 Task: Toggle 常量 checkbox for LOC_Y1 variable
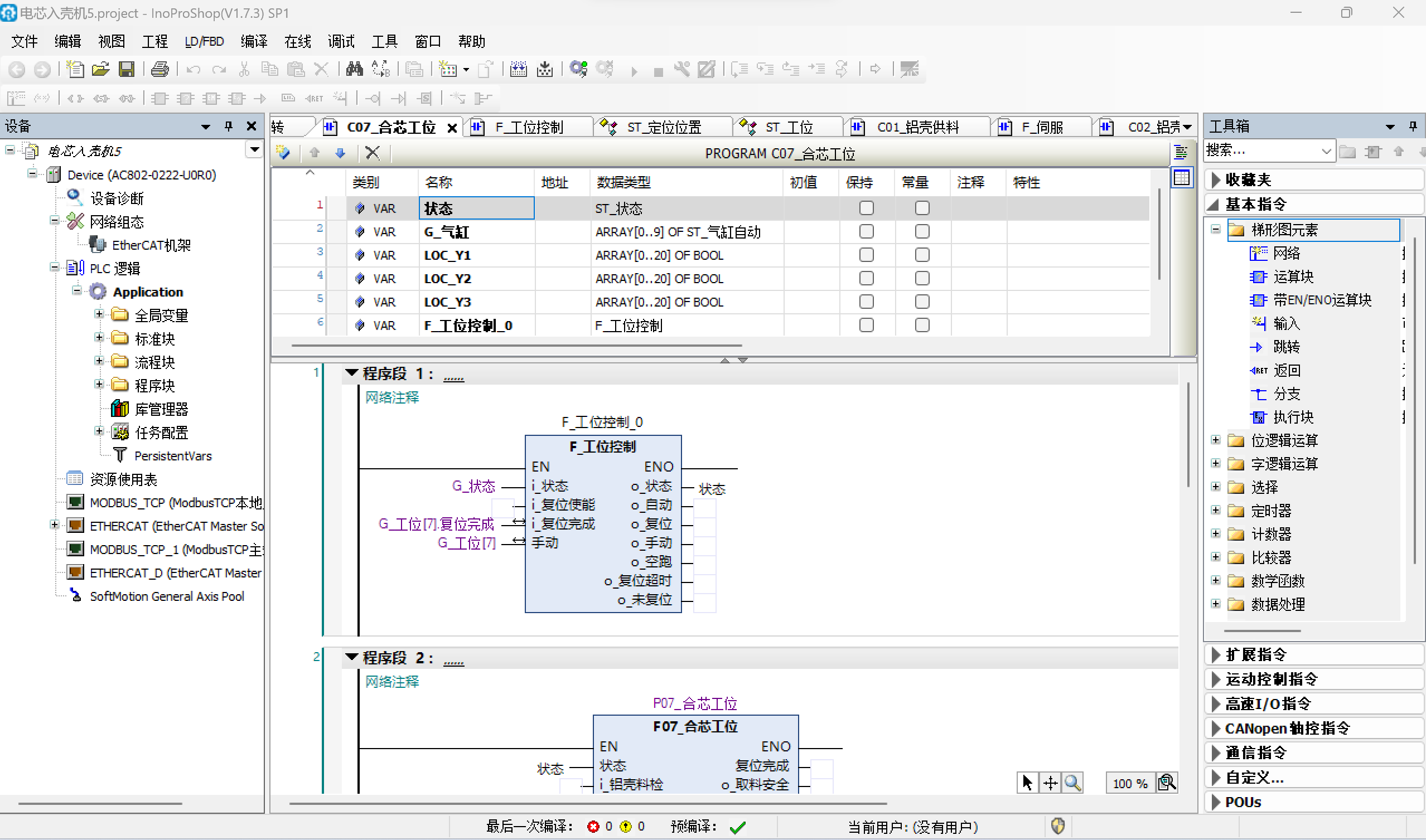pos(921,255)
